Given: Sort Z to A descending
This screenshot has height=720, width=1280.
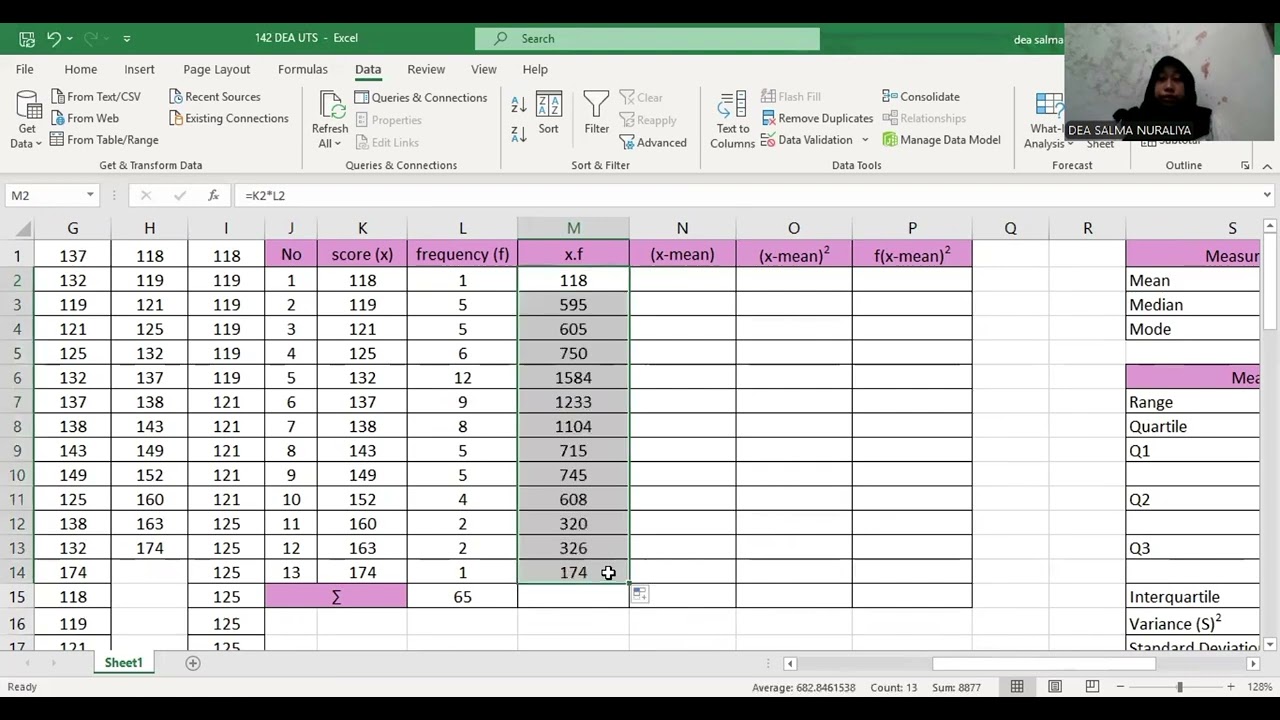Looking at the screenshot, I should tap(518, 133).
